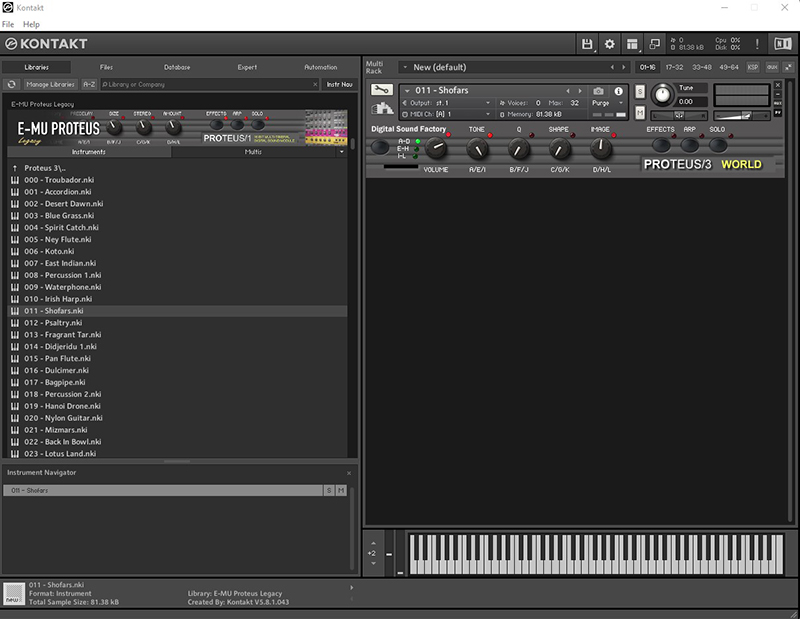Image resolution: width=800 pixels, height=619 pixels.
Task: Open the Kontakt save/load disk menu
Action: [x=587, y=44]
